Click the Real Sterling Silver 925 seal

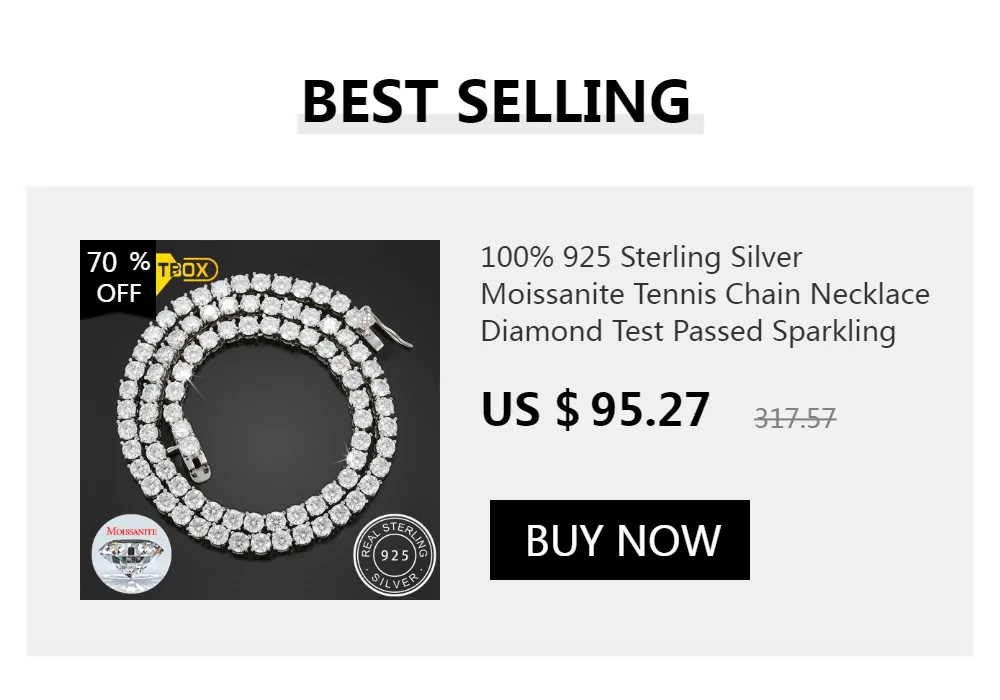[x=395, y=555]
